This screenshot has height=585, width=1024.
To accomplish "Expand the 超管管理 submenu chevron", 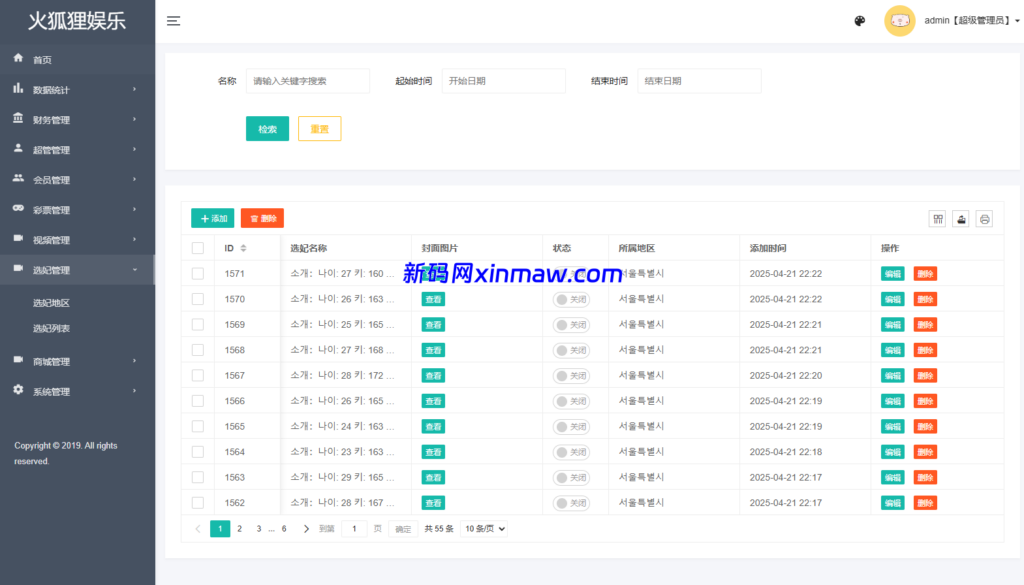I will click(135, 150).
